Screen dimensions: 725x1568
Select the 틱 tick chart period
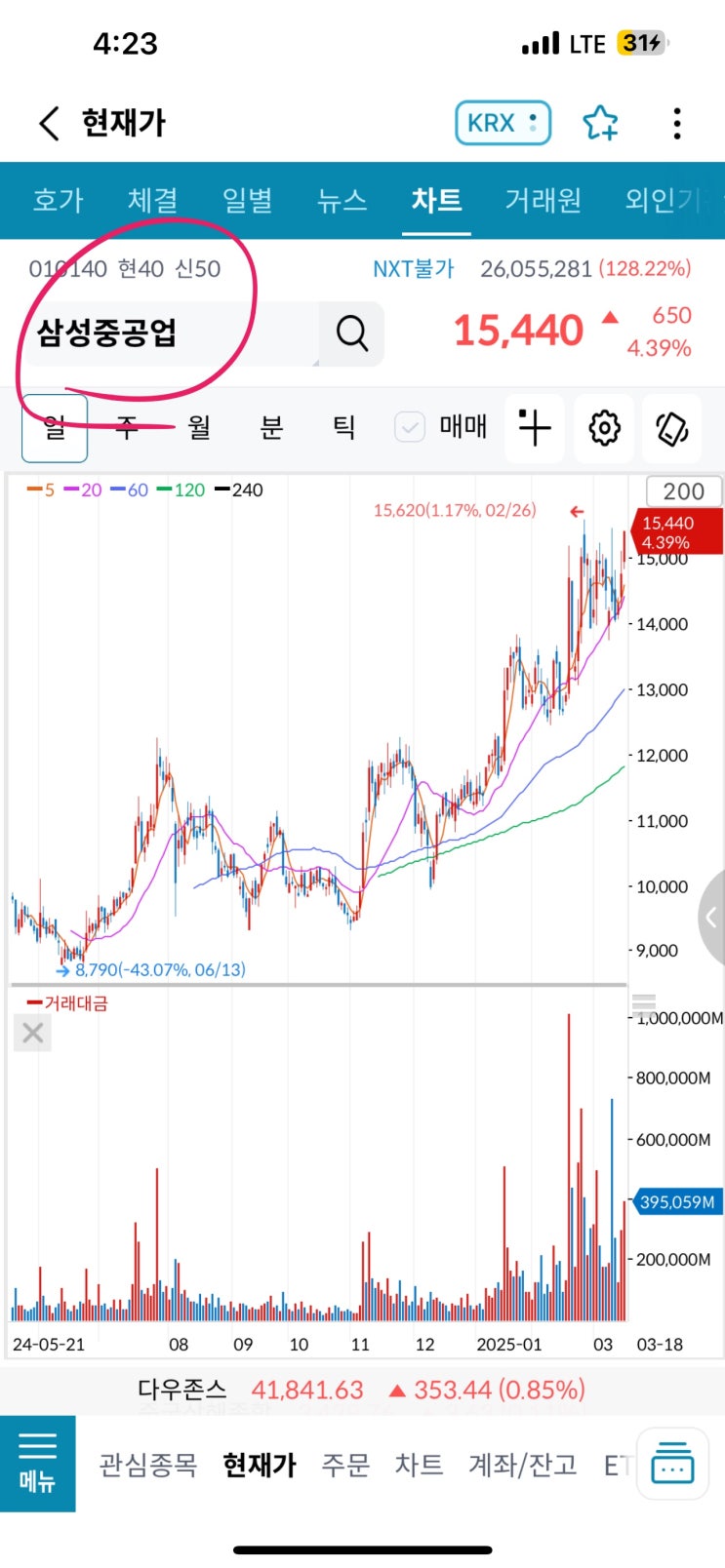coord(343,427)
